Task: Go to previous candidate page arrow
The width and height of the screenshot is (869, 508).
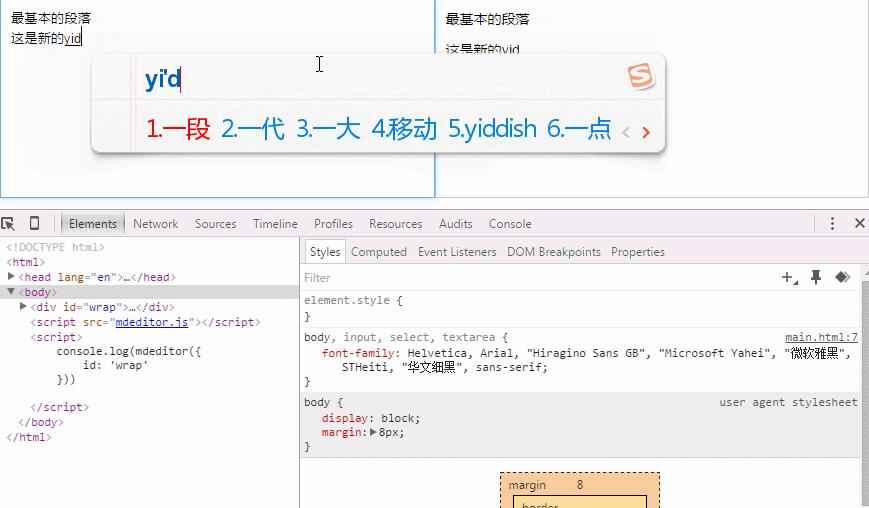Action: point(626,132)
